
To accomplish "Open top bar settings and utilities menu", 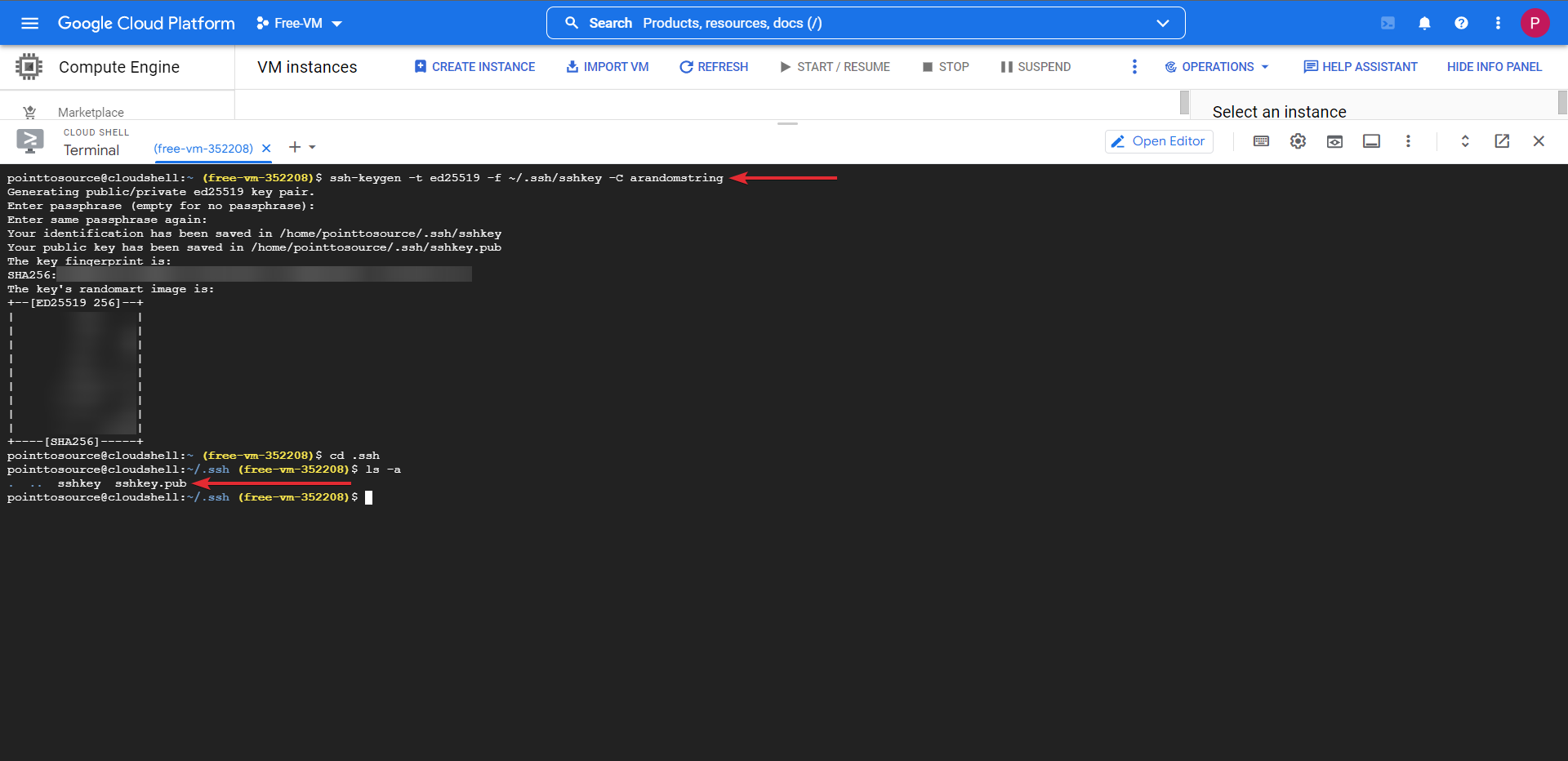I will [1498, 23].
